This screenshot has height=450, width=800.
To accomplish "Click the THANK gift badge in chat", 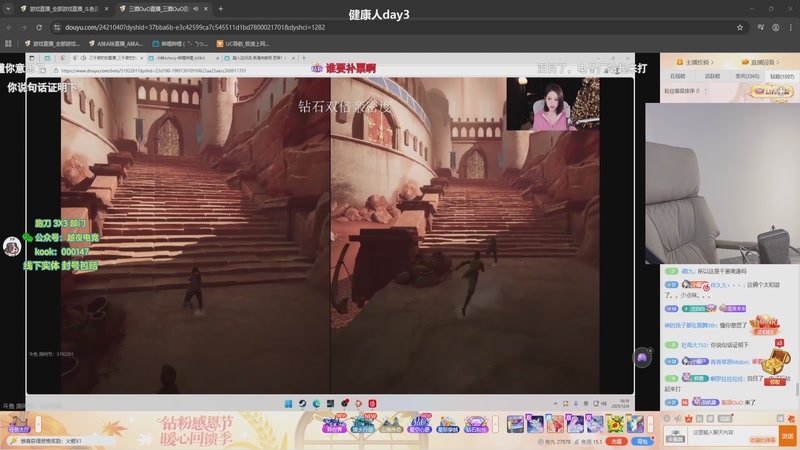I will coord(765,324).
